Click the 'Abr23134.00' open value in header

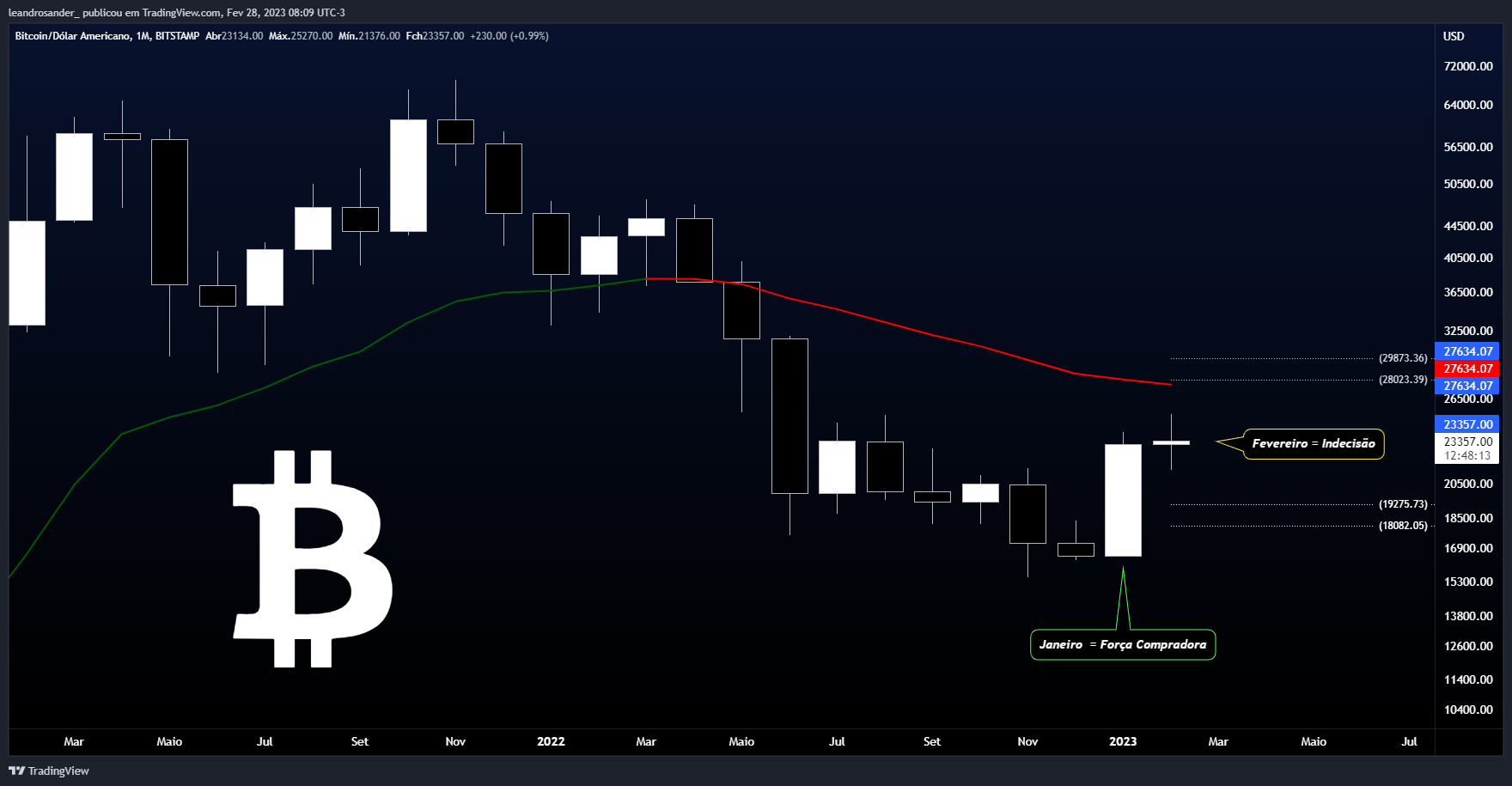[x=234, y=36]
